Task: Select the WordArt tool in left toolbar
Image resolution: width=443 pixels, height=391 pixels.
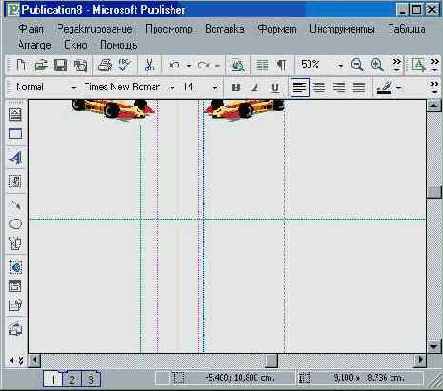Action: coord(15,158)
